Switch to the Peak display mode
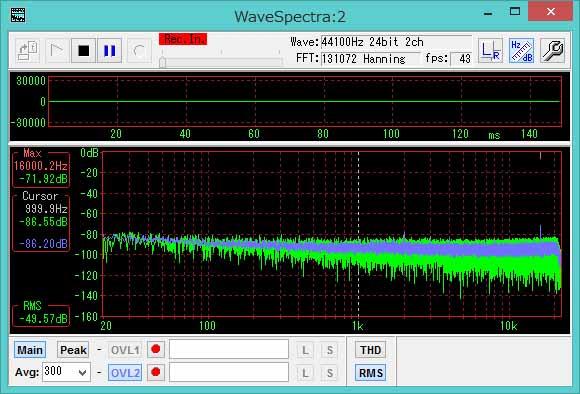580x394 pixels. [x=73, y=350]
